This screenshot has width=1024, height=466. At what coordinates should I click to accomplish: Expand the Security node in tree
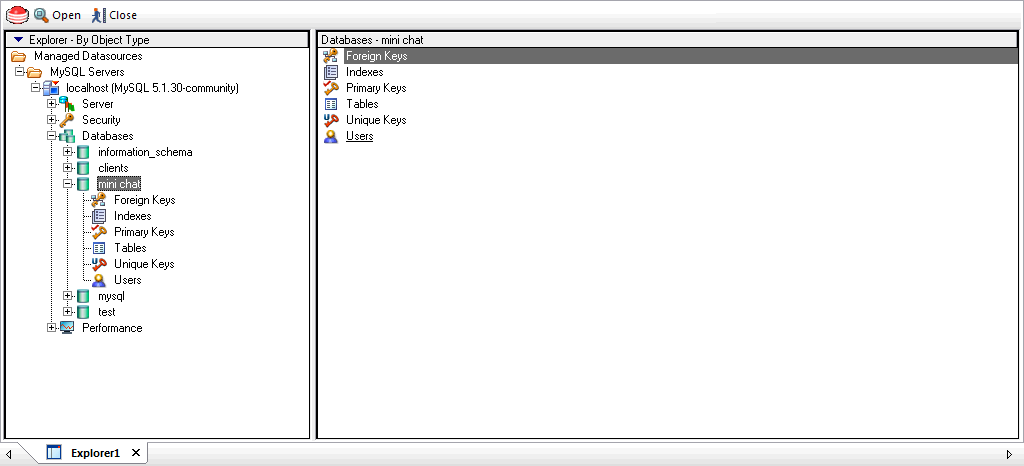[x=52, y=120]
